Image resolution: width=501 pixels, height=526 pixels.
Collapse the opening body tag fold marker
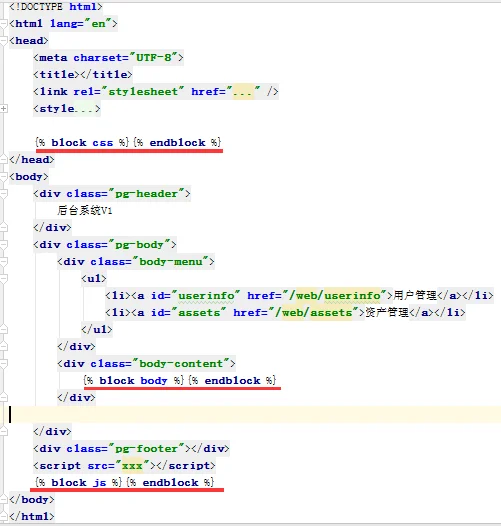tap(4, 176)
